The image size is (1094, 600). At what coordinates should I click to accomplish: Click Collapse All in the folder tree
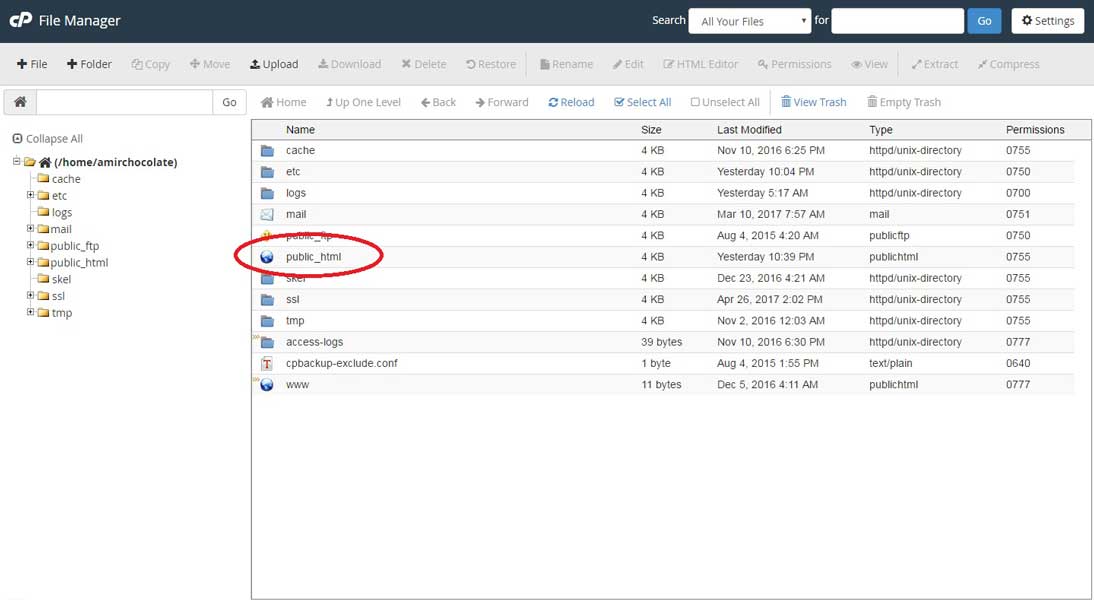(x=47, y=139)
